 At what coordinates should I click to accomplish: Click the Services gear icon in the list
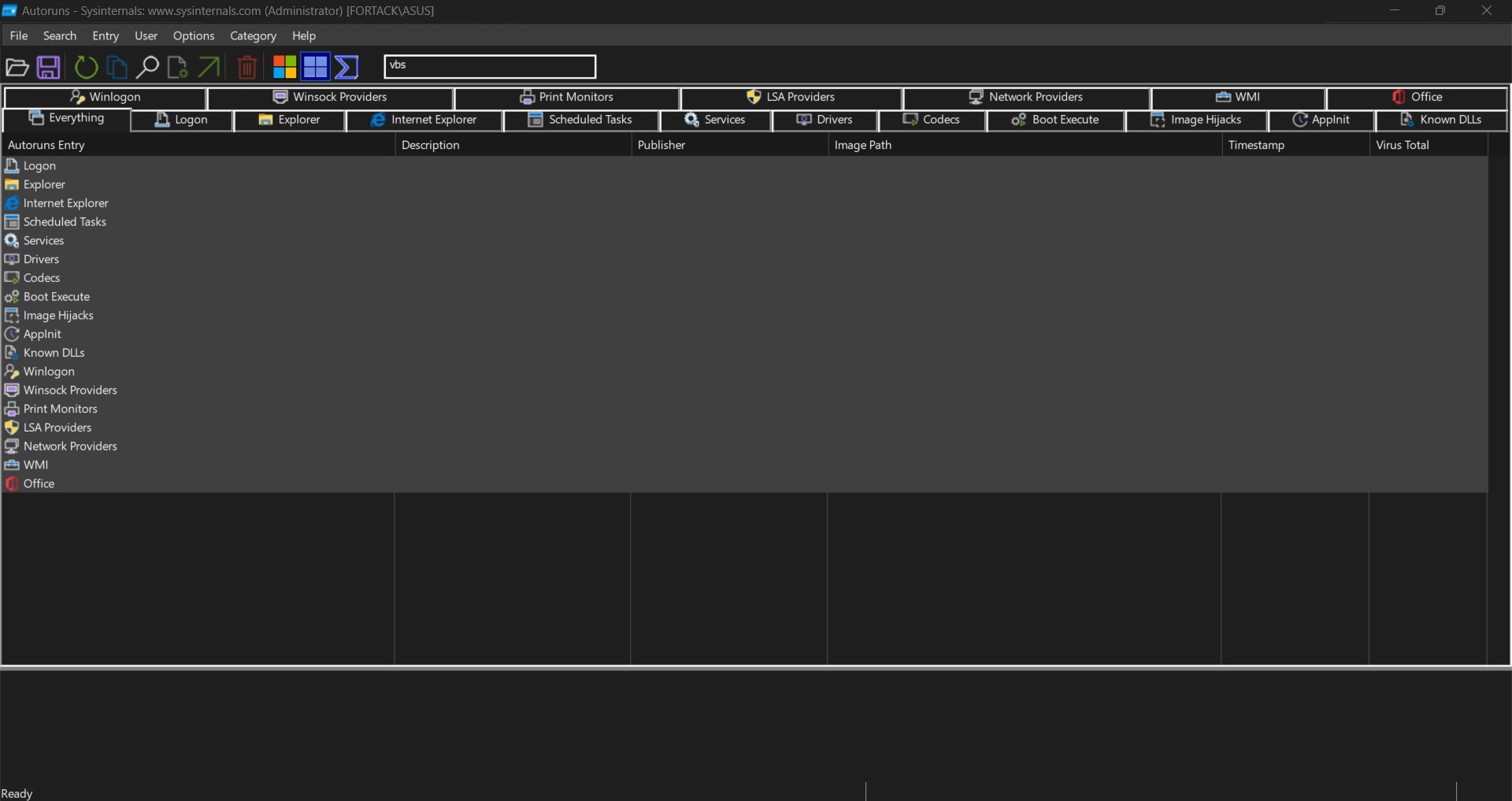12,240
